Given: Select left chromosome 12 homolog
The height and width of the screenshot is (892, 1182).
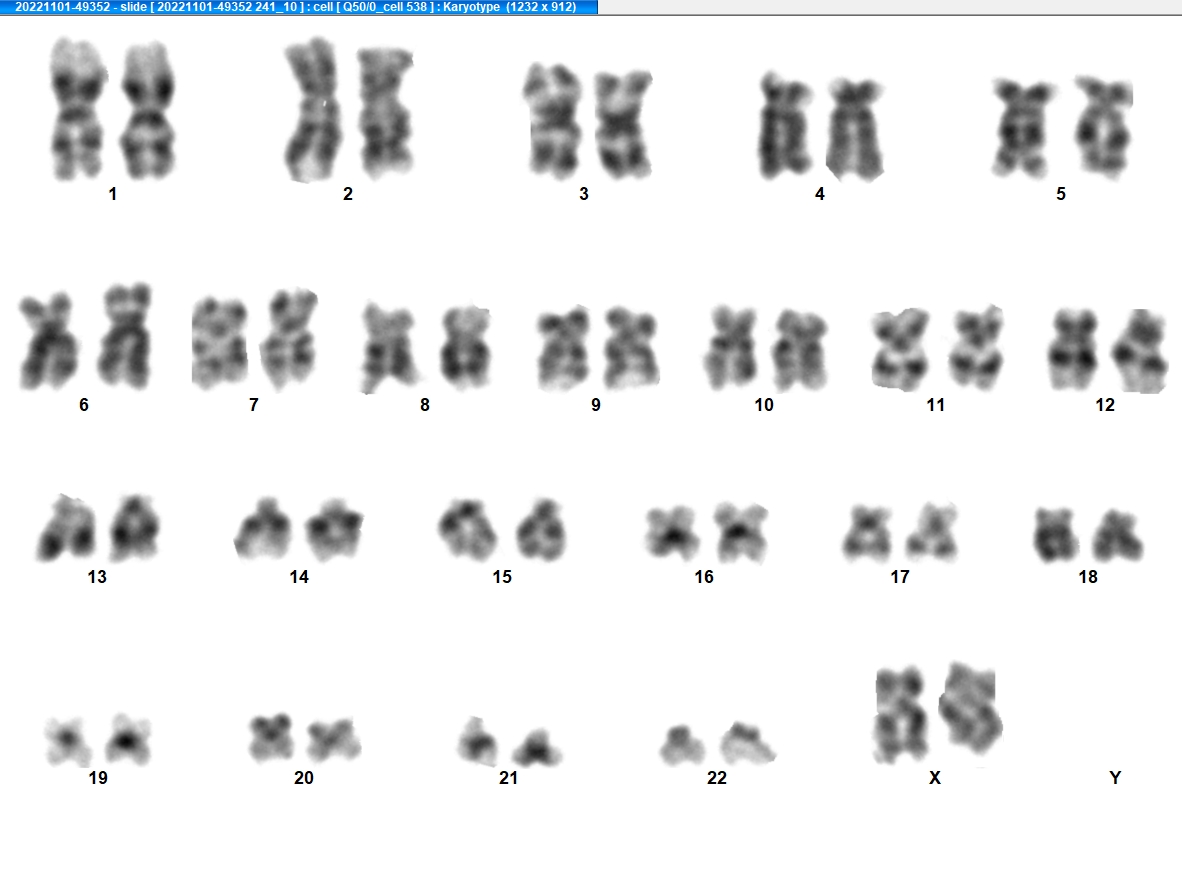Looking at the screenshot, I should point(1073,349).
